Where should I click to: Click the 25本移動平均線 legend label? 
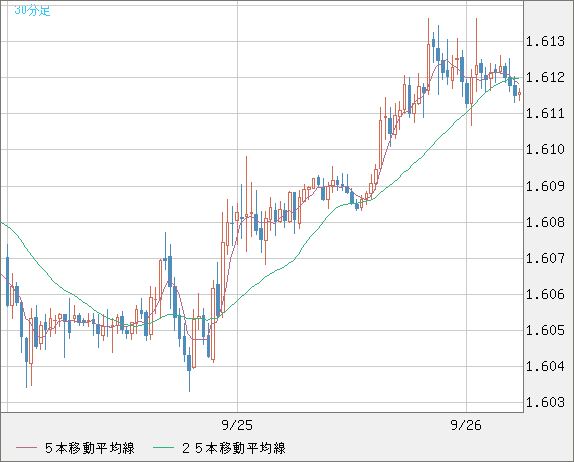pos(234,448)
